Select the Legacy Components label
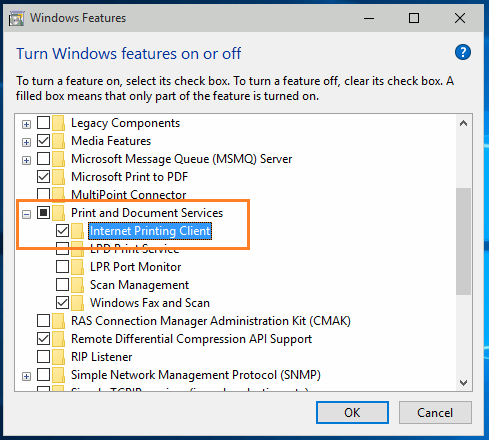489x440 pixels. tap(125, 123)
